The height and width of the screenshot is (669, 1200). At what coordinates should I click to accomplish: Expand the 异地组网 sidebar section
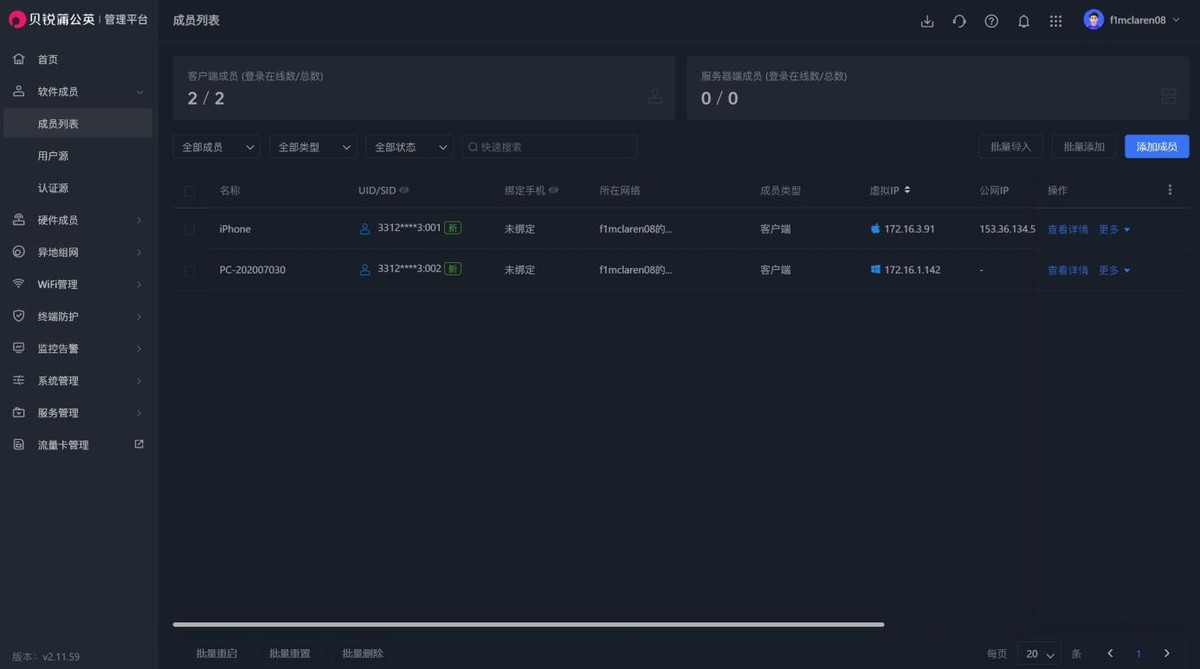click(60, 251)
